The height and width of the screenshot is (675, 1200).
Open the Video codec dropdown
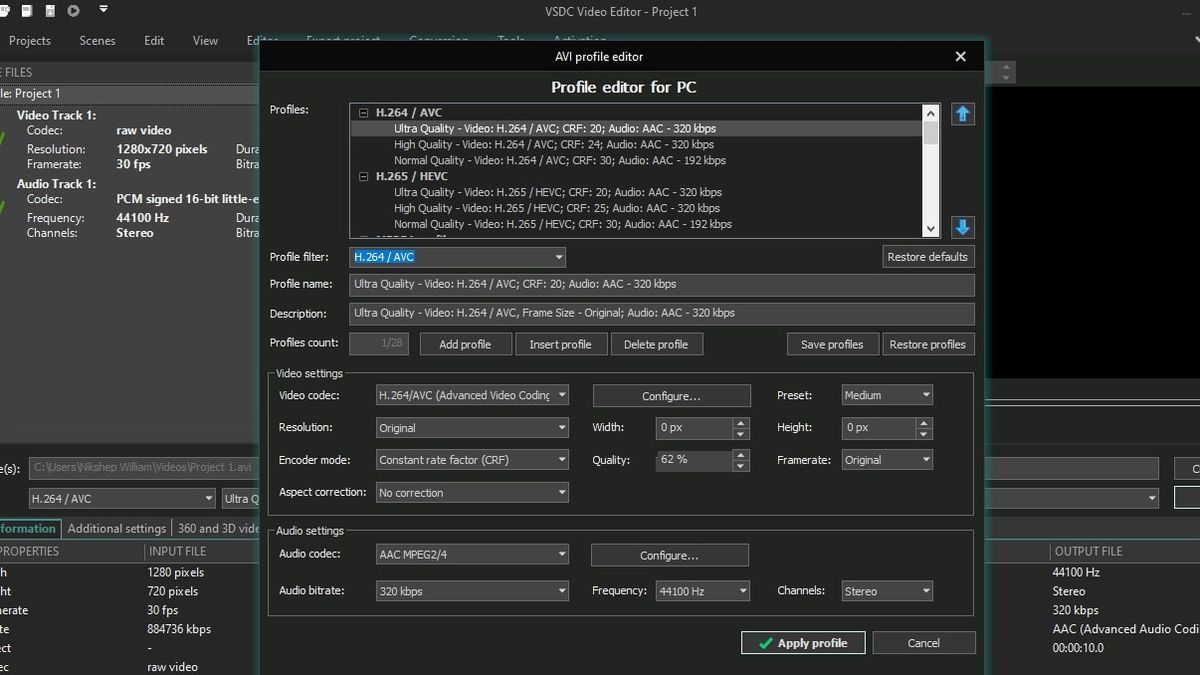coord(561,395)
